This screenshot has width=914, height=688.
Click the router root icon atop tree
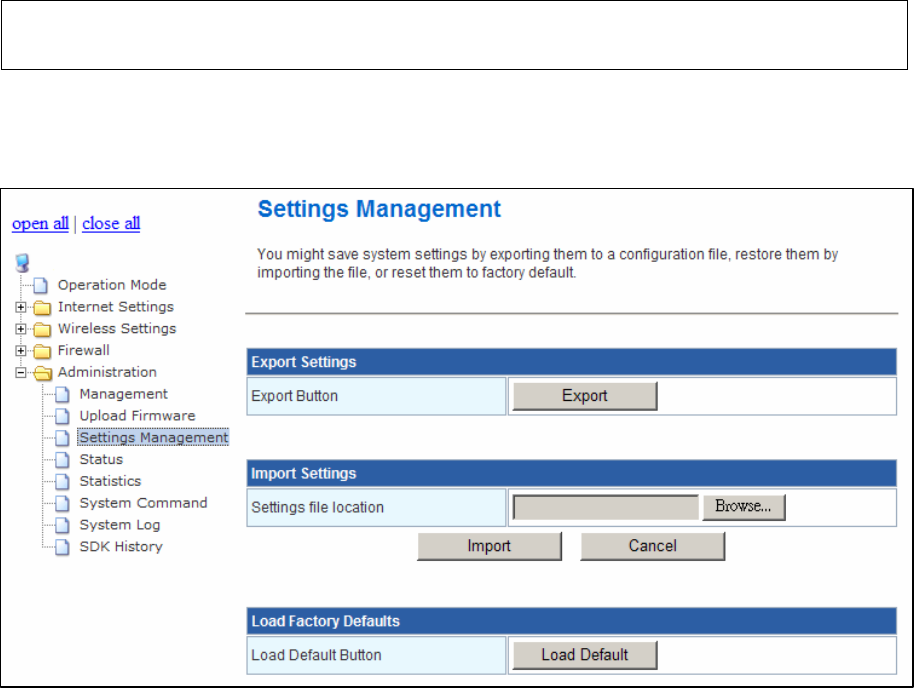point(22,263)
